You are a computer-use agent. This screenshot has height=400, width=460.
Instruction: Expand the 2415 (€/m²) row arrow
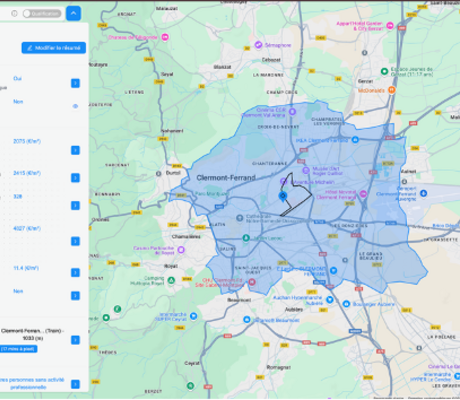pyautogui.click(x=75, y=178)
